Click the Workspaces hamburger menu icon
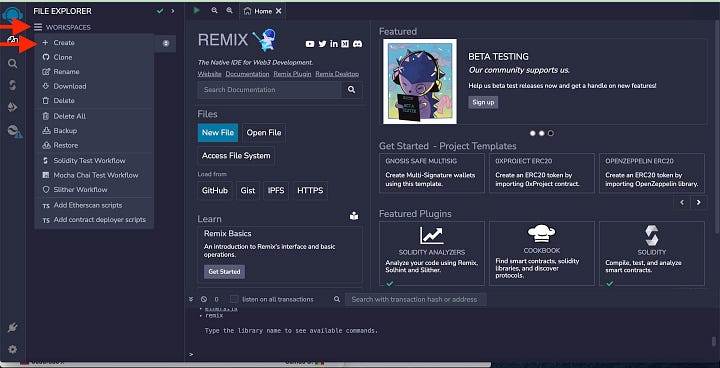Image resolution: width=720 pixels, height=368 pixels. [38, 28]
